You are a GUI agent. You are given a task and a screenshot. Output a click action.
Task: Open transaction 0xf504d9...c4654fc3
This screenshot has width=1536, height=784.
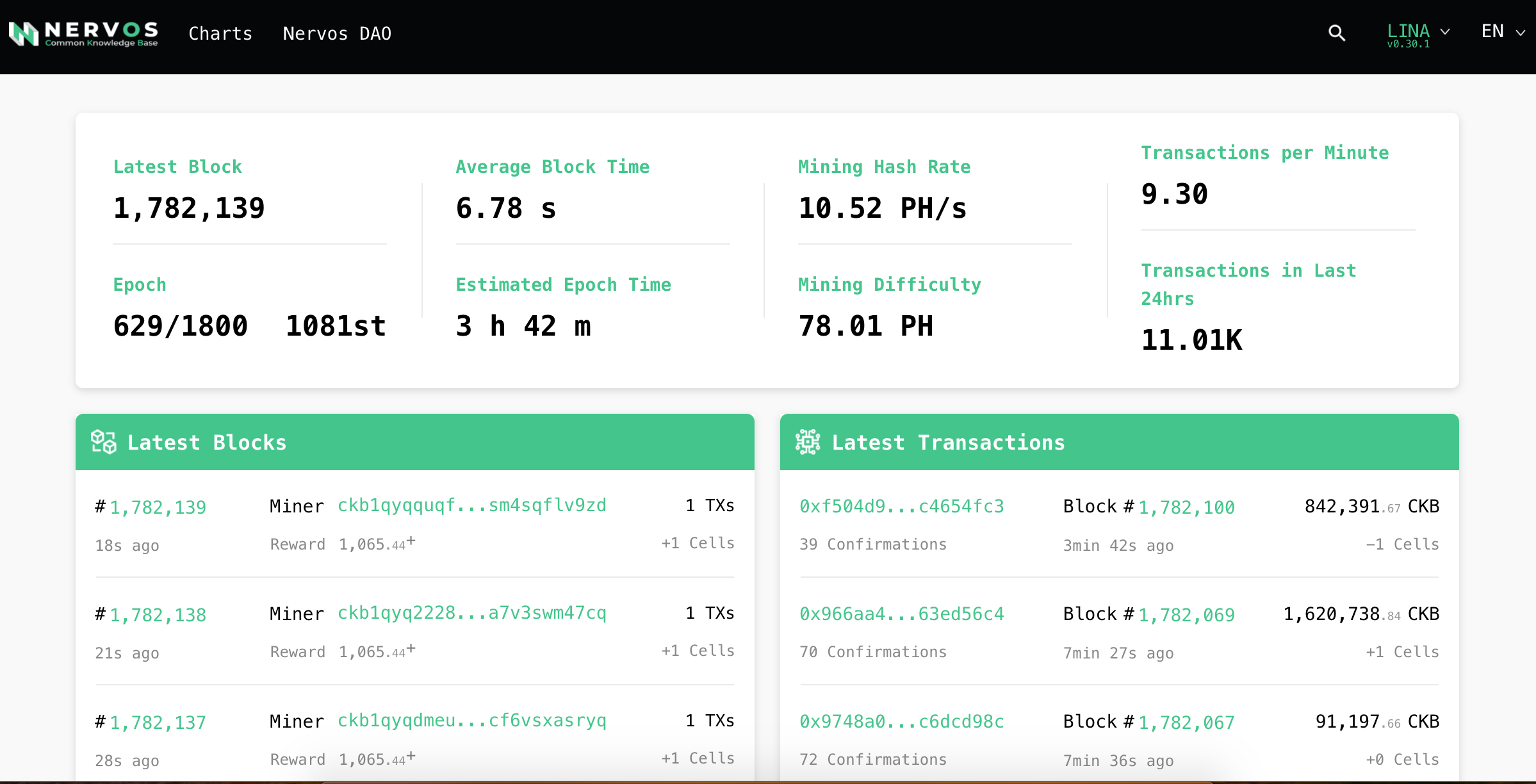pyautogui.click(x=901, y=507)
